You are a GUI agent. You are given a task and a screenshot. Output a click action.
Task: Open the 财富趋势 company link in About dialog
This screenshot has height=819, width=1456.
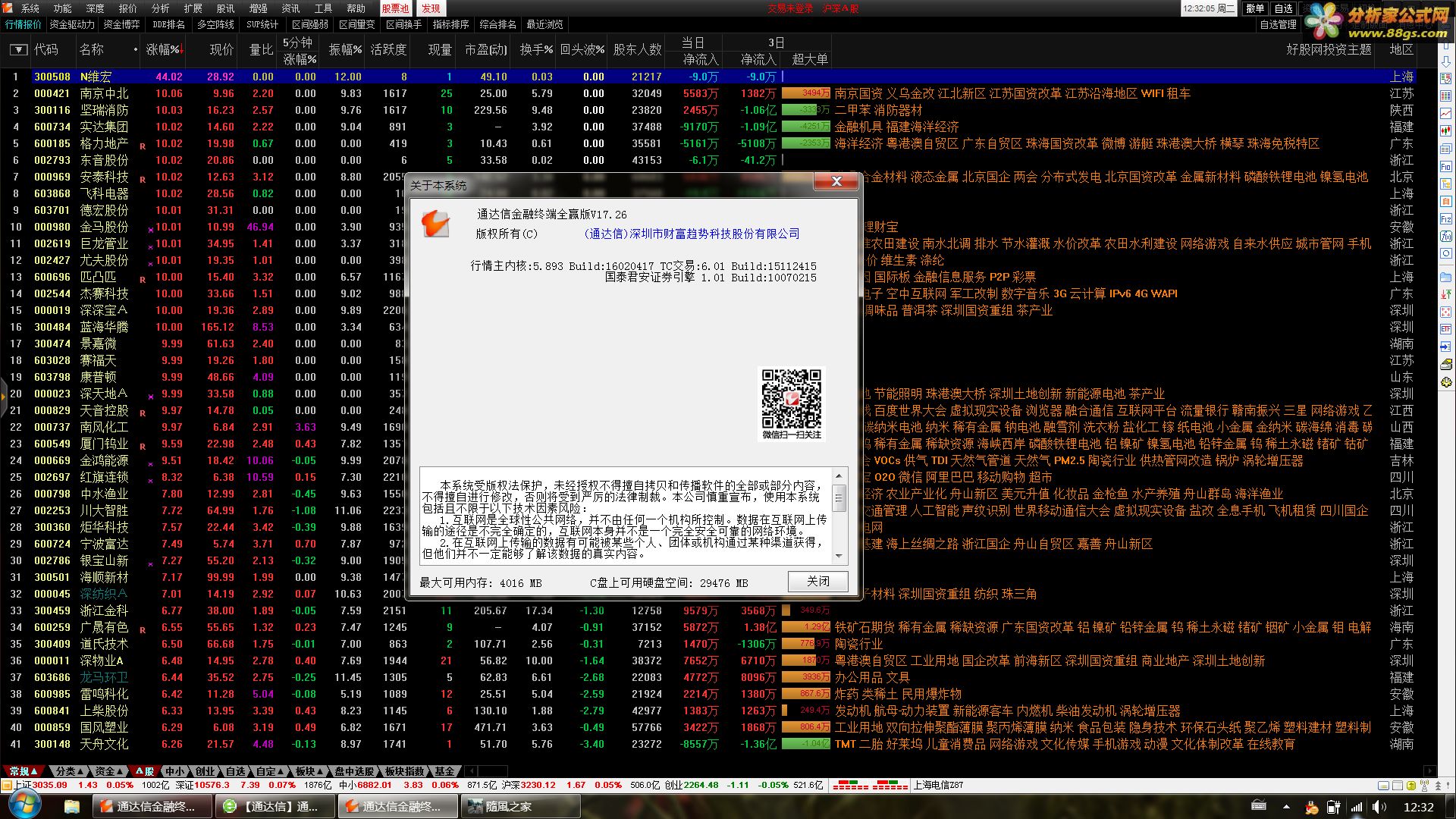coord(692,234)
